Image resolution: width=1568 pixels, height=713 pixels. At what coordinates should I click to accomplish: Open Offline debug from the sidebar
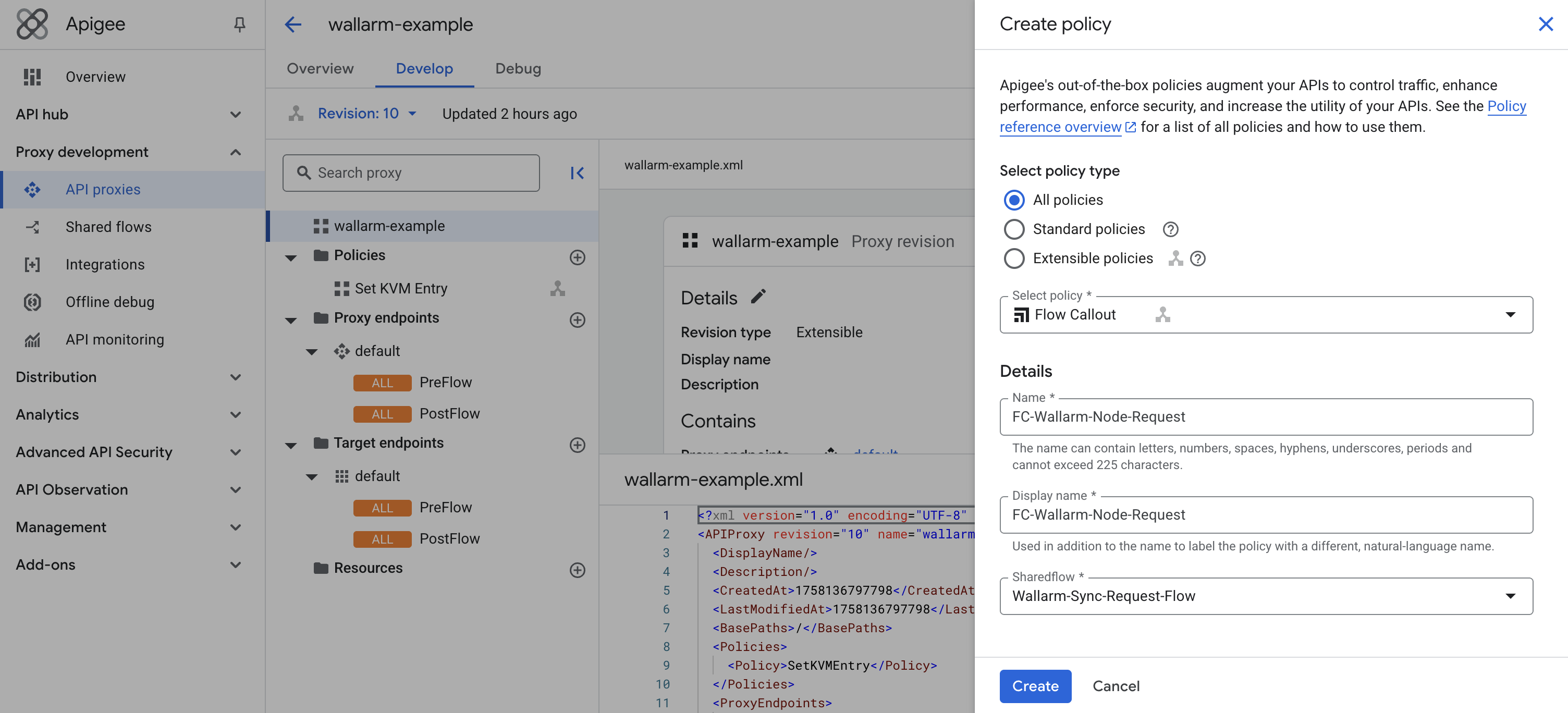[110, 301]
